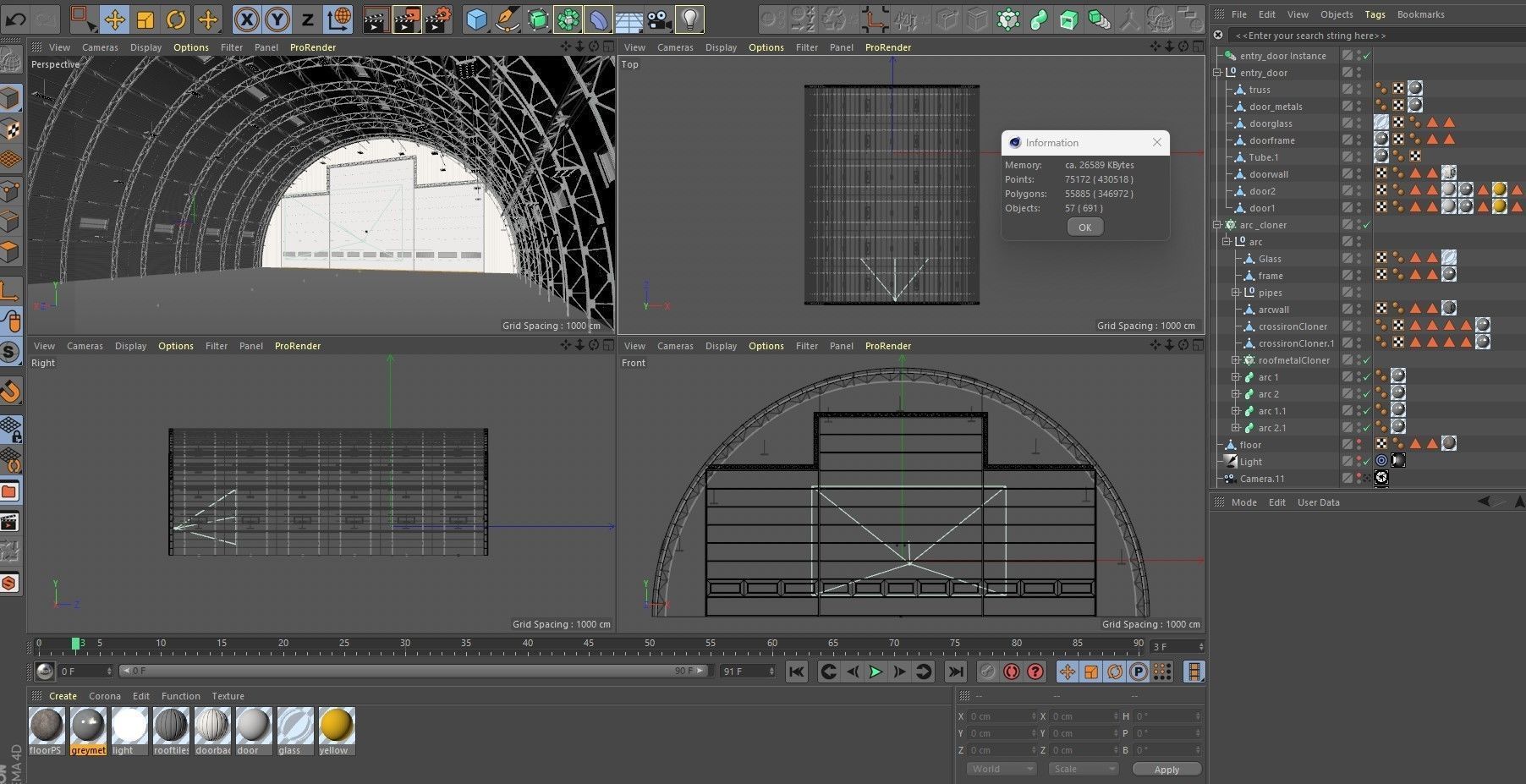This screenshot has height=784, width=1526.
Task: Collapse the arc null group
Action: pos(1227,242)
